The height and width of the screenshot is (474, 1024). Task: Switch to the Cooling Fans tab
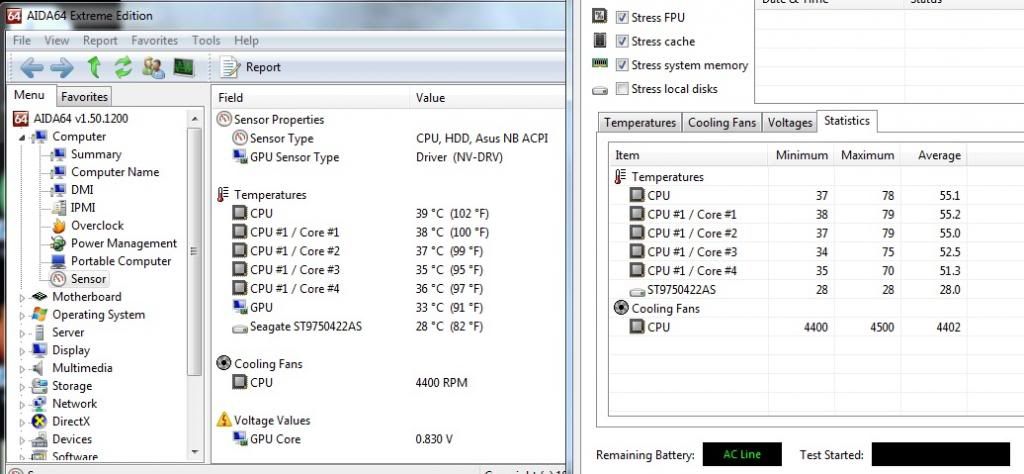[722, 123]
